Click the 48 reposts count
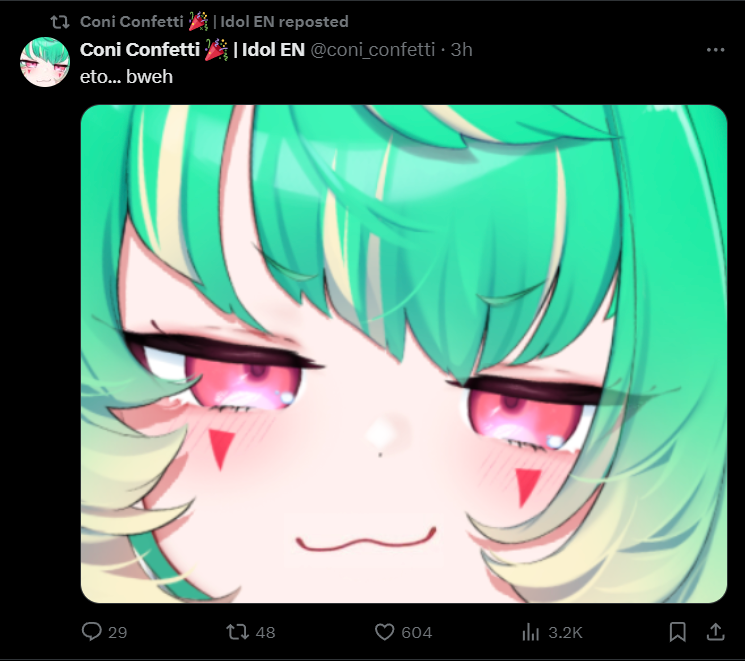The width and height of the screenshot is (745, 661). (x=265, y=632)
